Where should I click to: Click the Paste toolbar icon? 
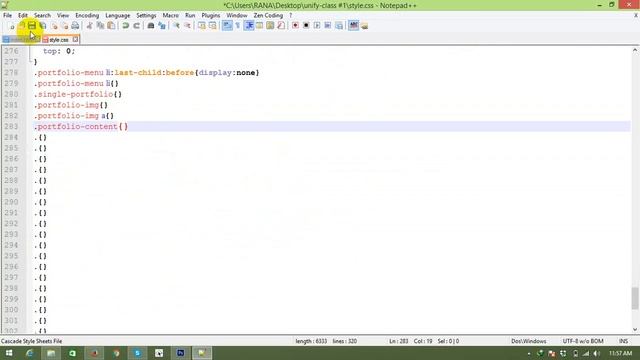[111, 26]
